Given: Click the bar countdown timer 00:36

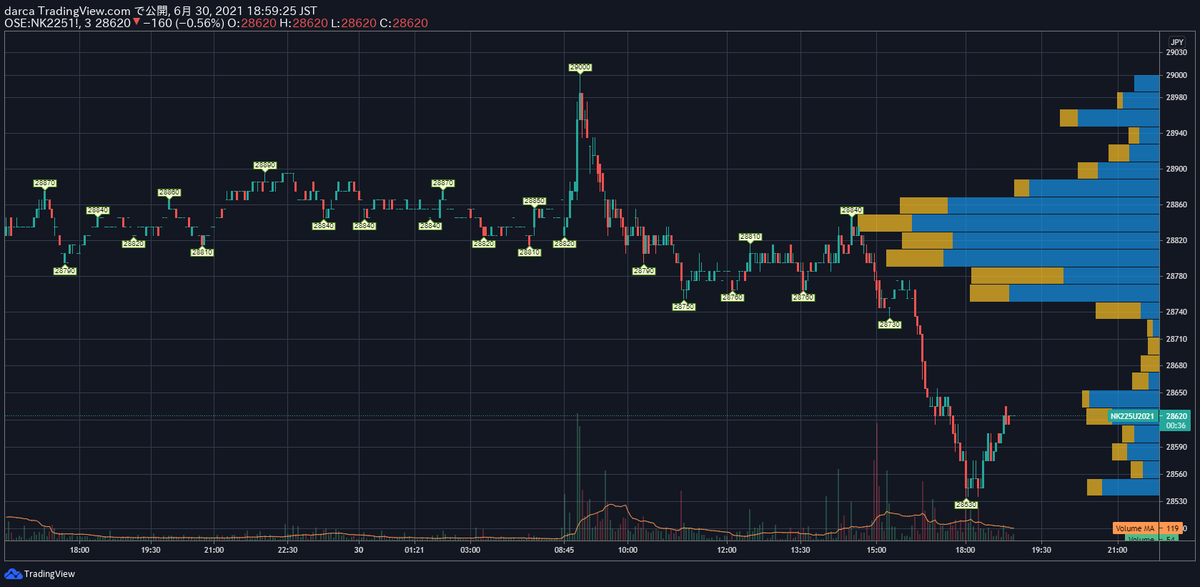Looking at the screenshot, I should pos(1176,426).
